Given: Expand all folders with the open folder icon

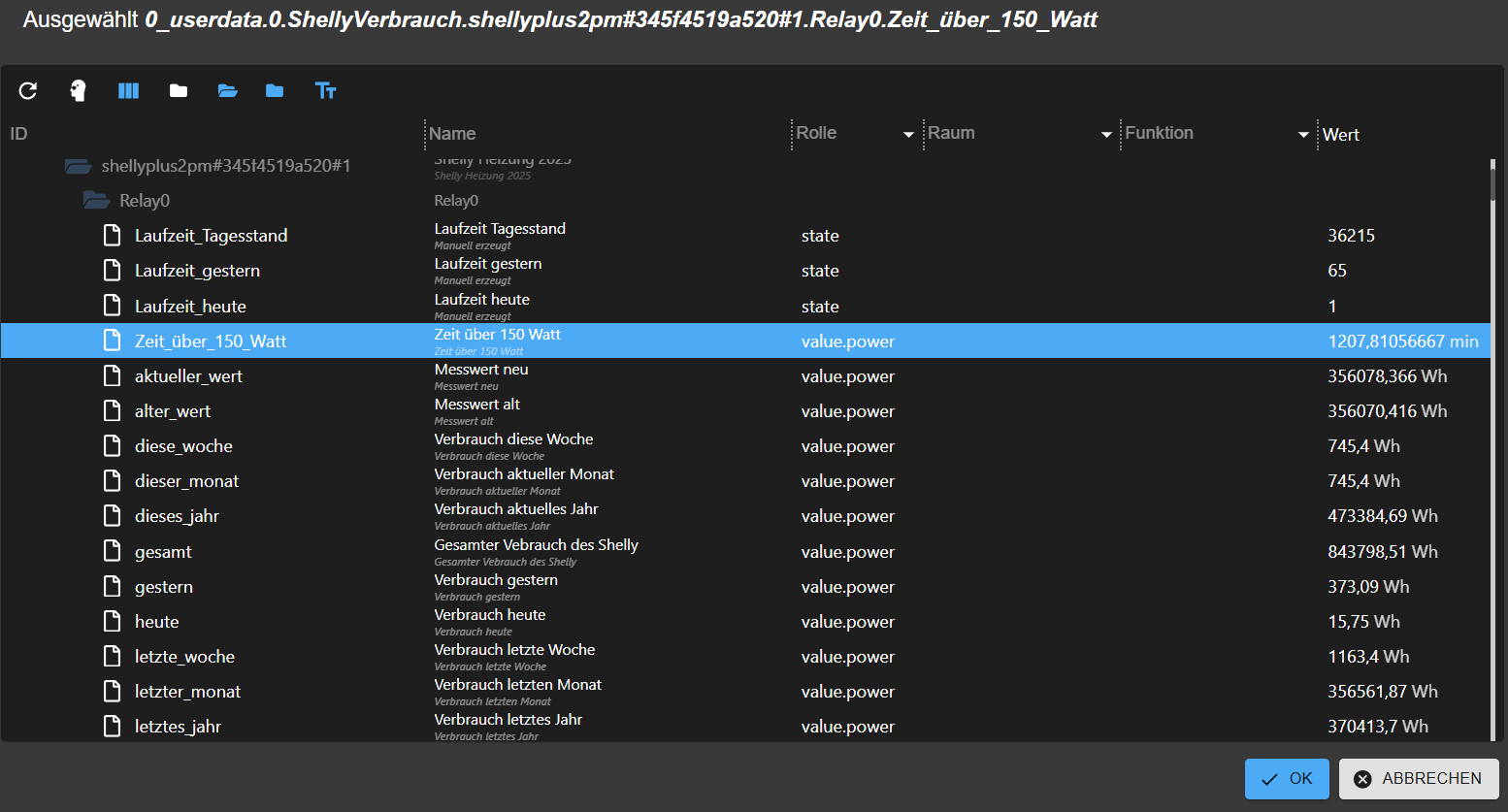Looking at the screenshot, I should coord(228,90).
